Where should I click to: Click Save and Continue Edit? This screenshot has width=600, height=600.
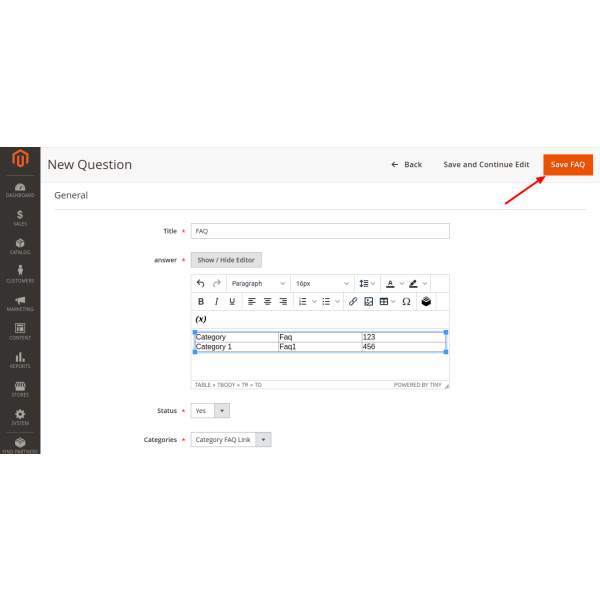coord(486,165)
